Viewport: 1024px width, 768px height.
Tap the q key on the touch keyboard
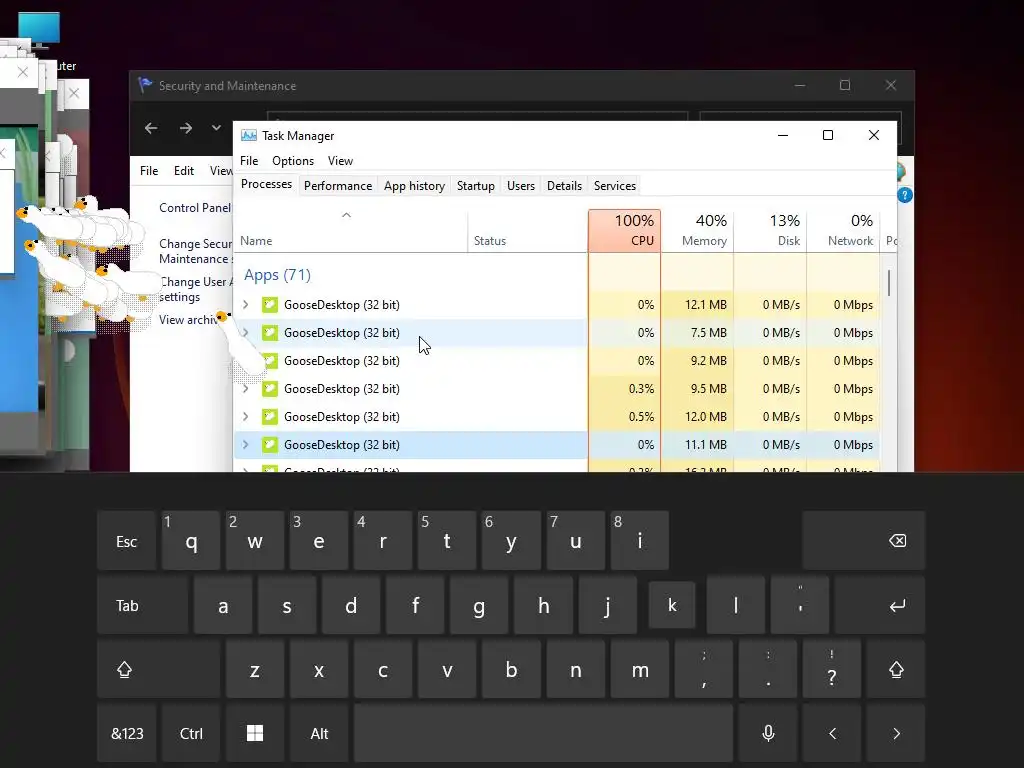click(191, 541)
